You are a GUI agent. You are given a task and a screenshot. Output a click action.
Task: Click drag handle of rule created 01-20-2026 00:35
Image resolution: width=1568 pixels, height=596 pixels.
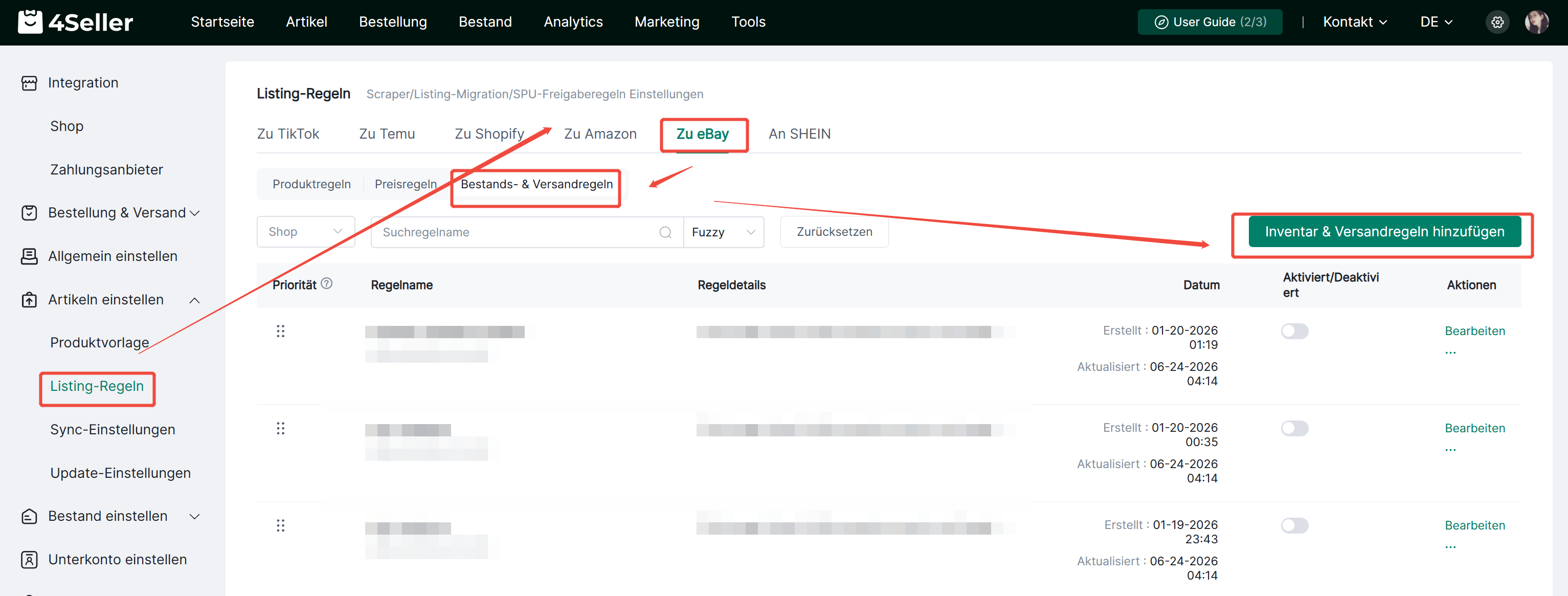(281, 428)
